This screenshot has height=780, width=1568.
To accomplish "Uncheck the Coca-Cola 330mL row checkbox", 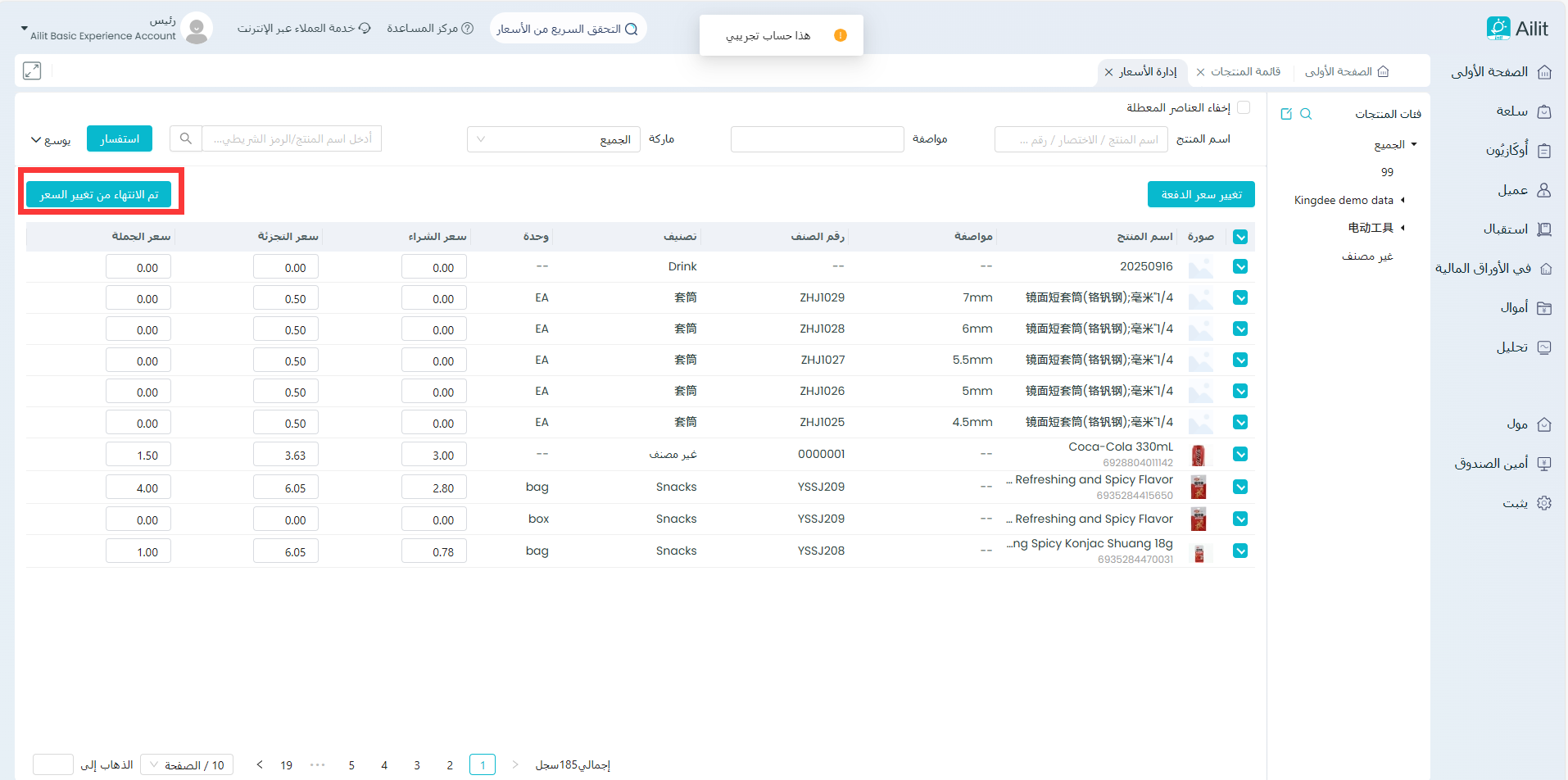I will click(x=1240, y=455).
